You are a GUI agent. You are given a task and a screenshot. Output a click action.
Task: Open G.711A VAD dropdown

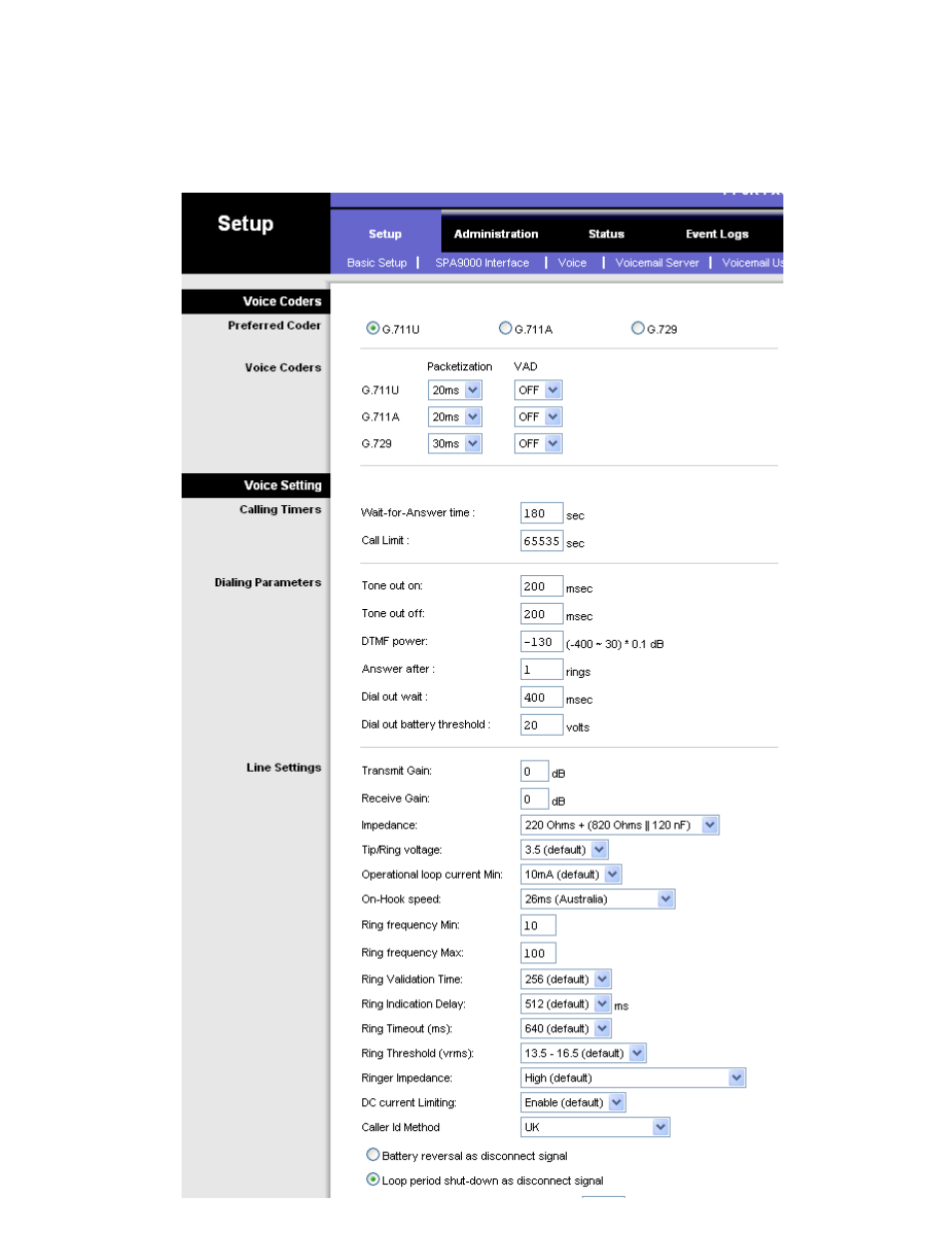point(538,417)
